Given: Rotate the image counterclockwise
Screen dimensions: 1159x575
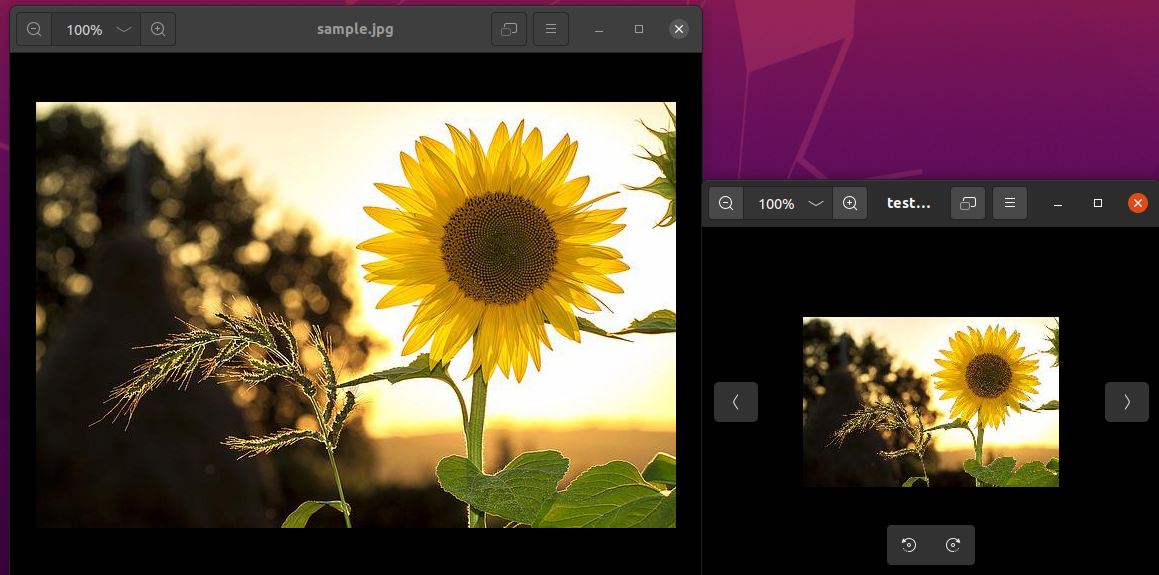Looking at the screenshot, I should pyautogui.click(x=909, y=545).
